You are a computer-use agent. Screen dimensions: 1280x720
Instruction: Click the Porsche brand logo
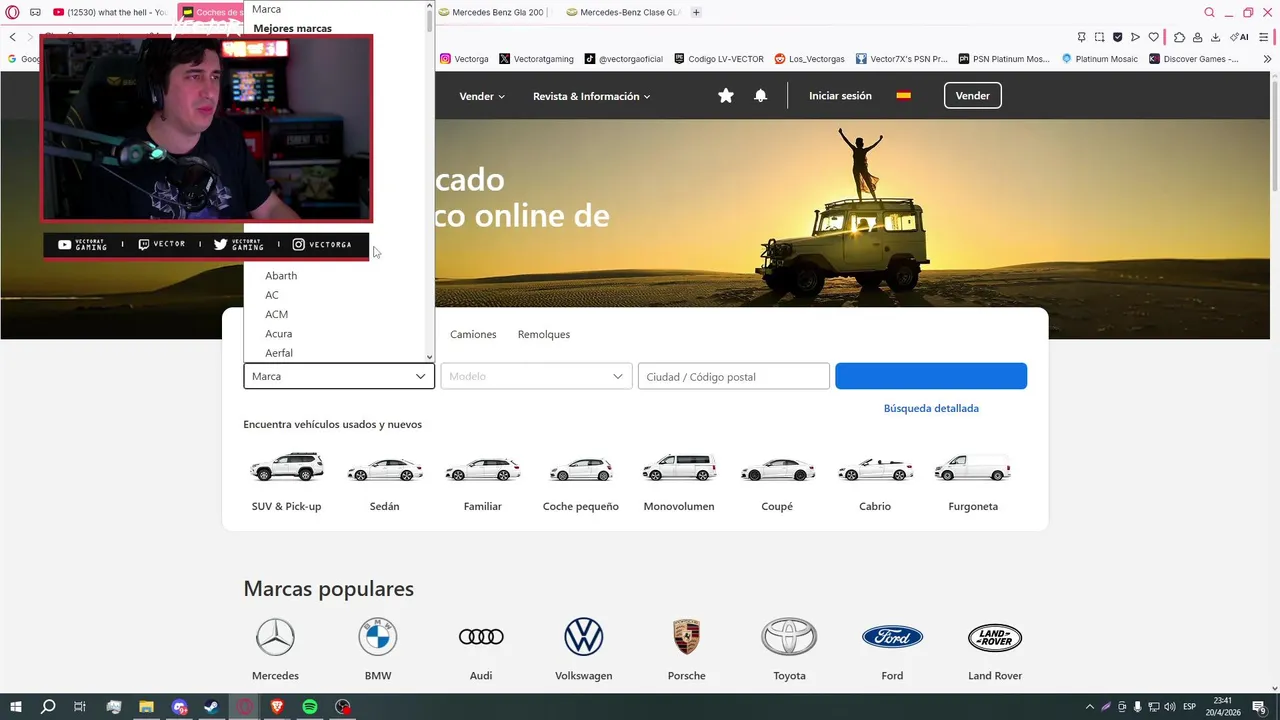pos(686,637)
